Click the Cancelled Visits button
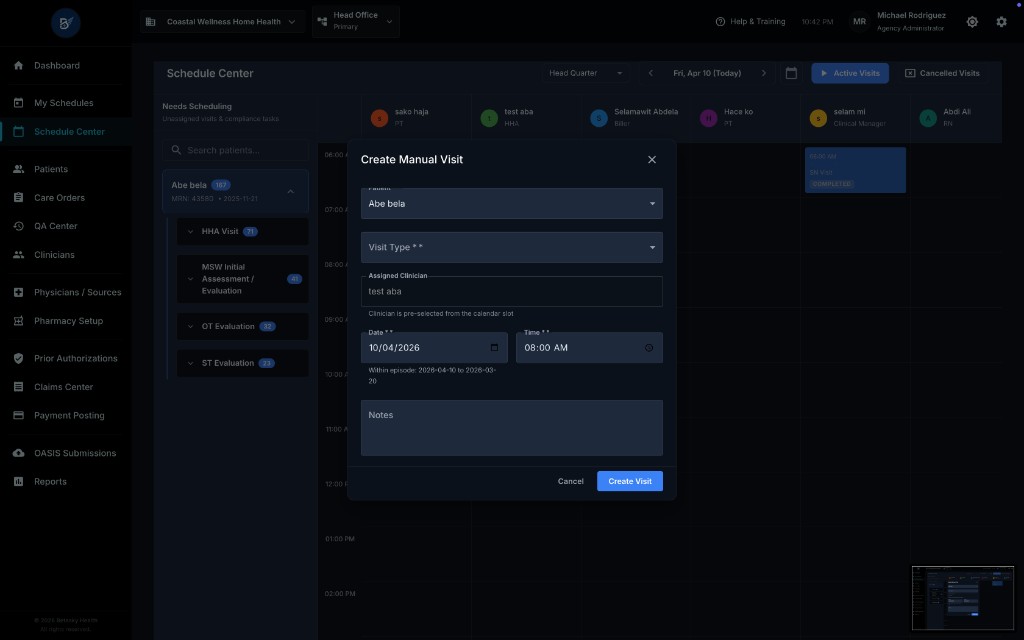Viewport: 1024px width, 640px height. [x=942, y=73]
